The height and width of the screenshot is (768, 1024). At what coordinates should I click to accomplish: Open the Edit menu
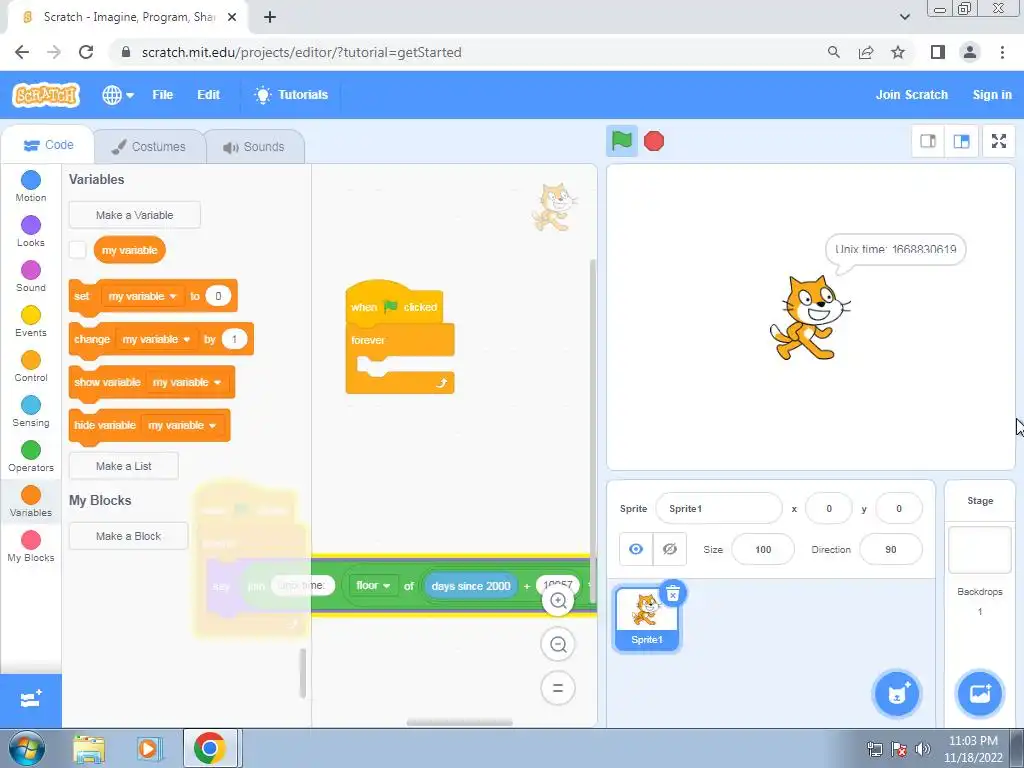[x=208, y=95]
